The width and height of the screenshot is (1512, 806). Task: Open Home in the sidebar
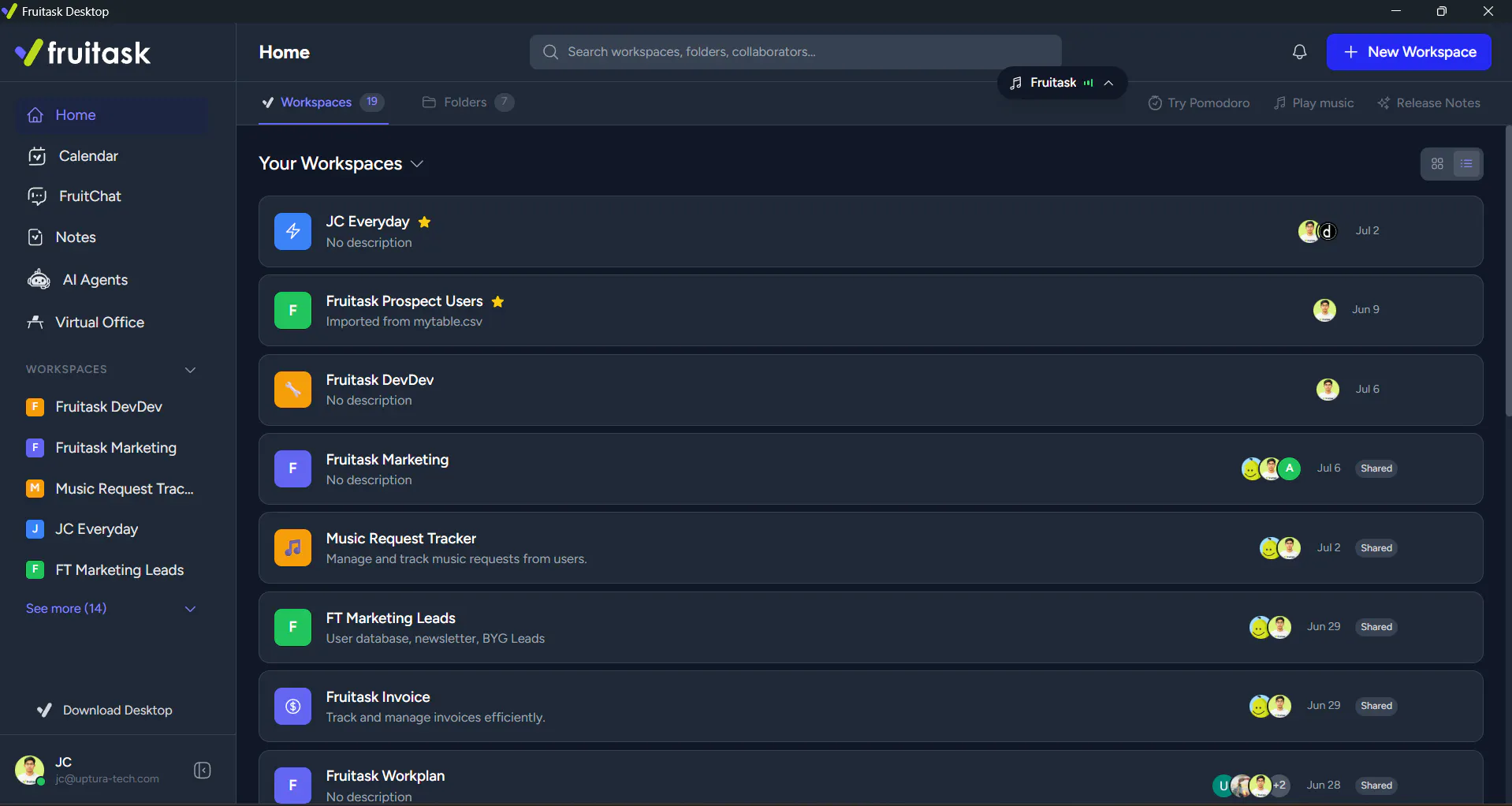[113, 115]
